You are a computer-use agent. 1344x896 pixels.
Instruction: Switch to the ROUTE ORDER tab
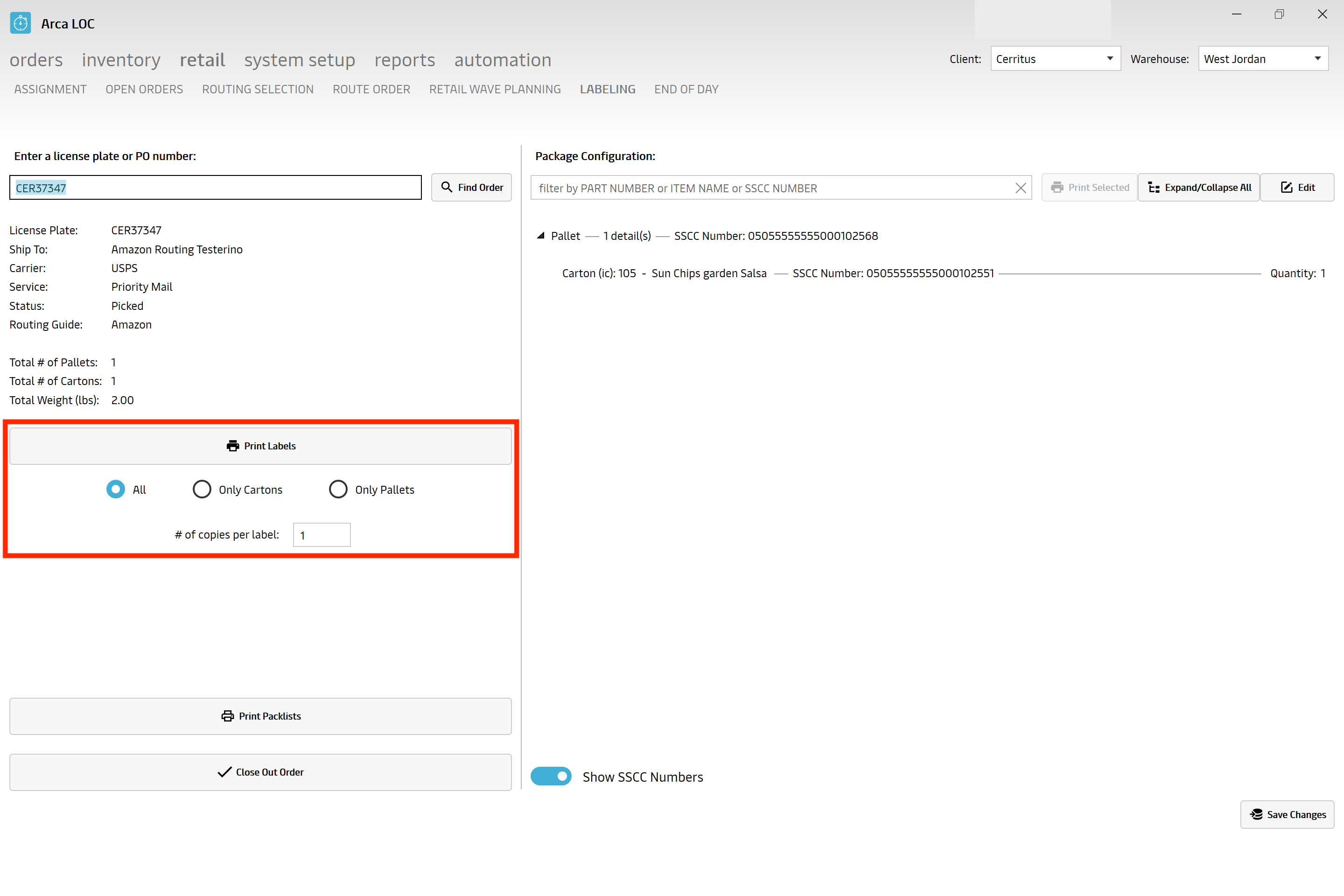pyautogui.click(x=371, y=89)
